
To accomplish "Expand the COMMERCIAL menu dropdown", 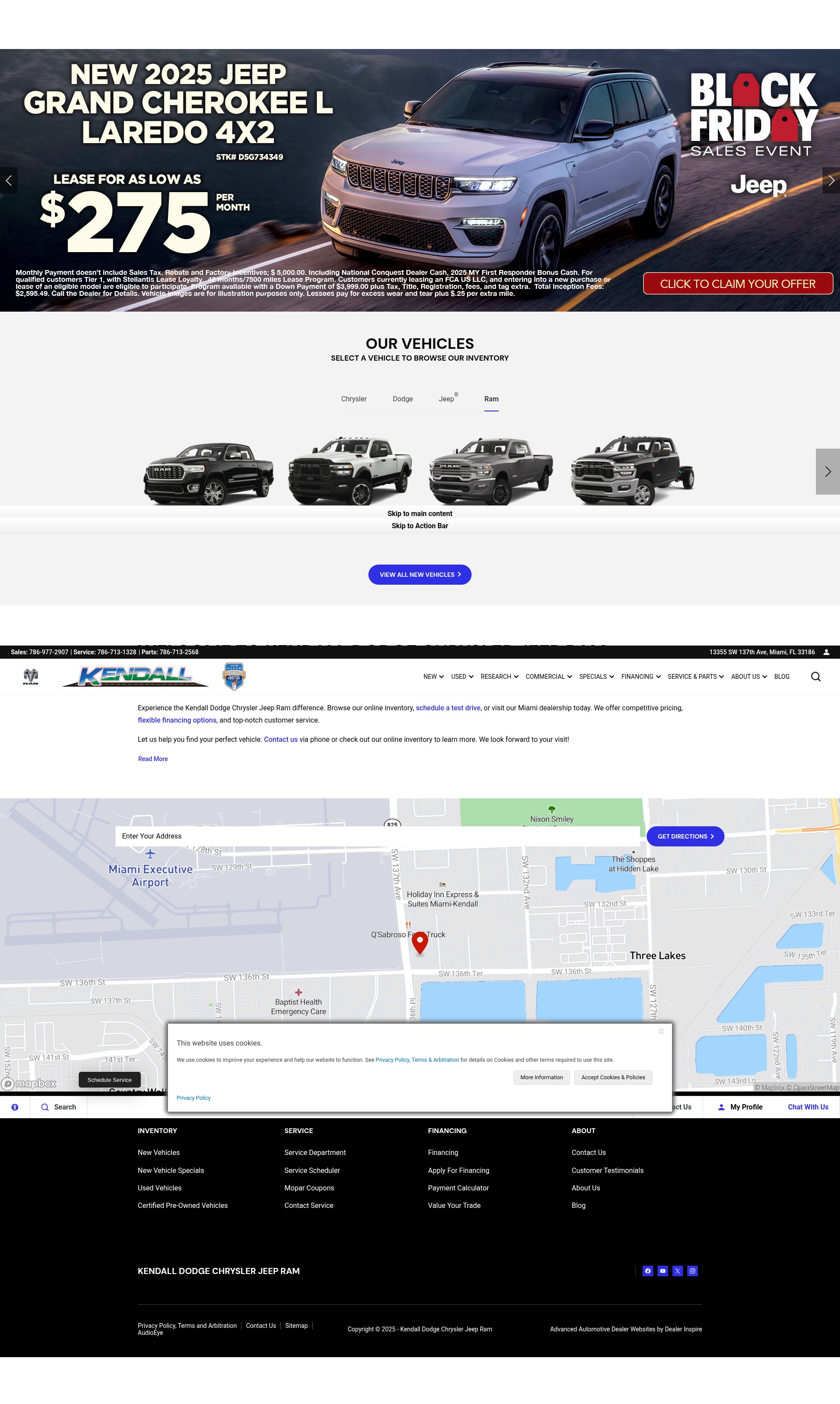I will click(x=549, y=677).
